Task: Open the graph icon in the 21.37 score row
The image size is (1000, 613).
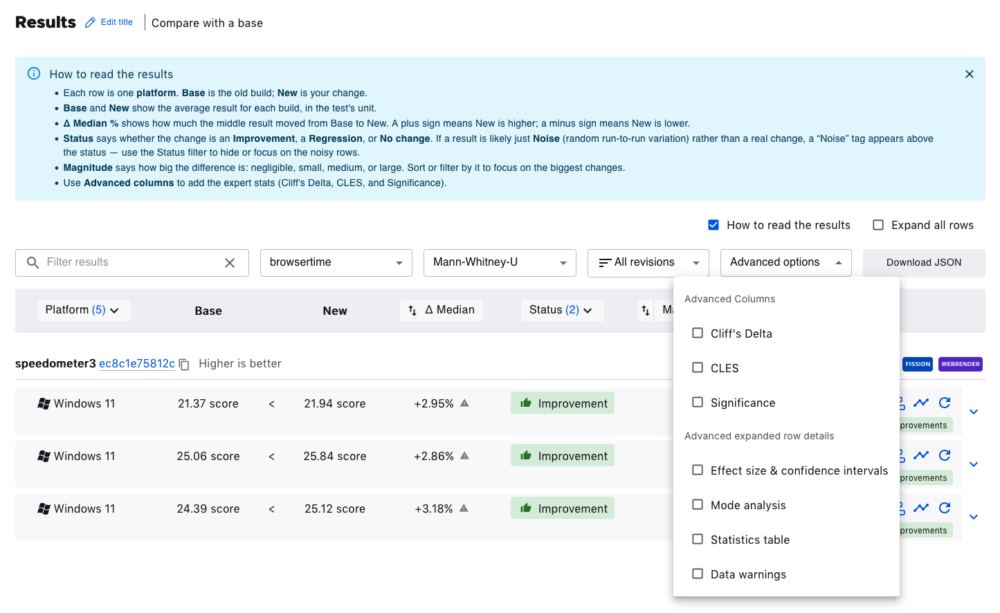Action: point(921,403)
